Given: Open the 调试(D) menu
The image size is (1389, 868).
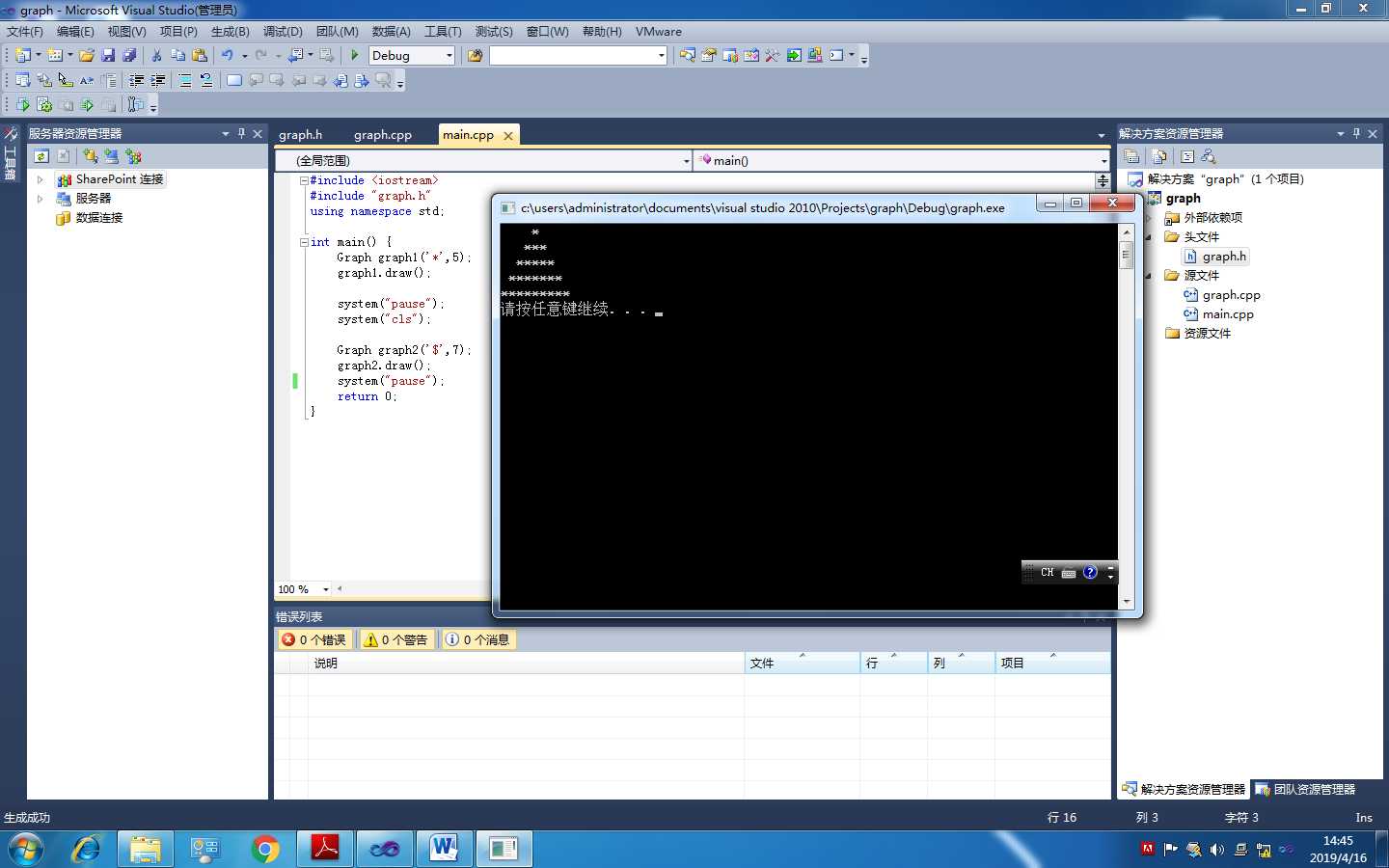Looking at the screenshot, I should [x=283, y=32].
